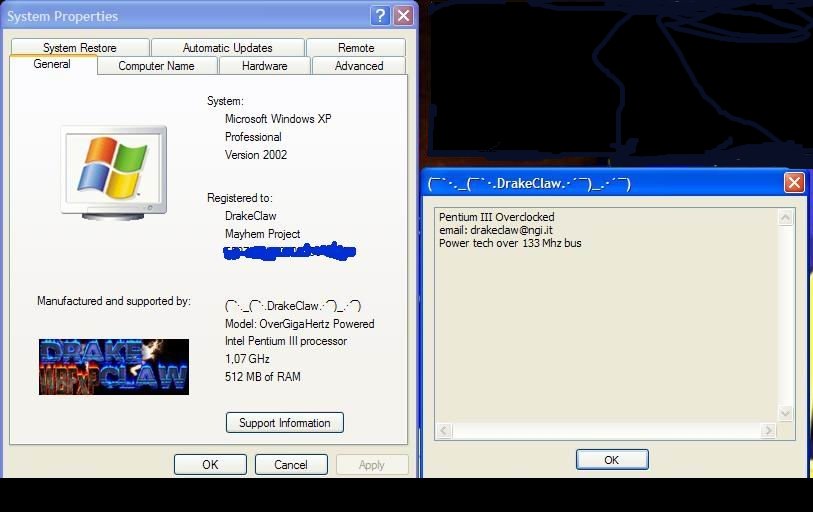This screenshot has height=512, width=813.
Task: Click the 'Microsoft Windows XP' text
Action: (x=278, y=119)
